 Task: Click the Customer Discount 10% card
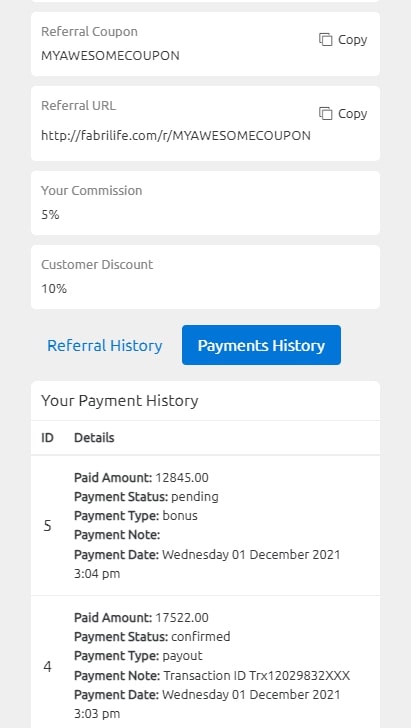pyautogui.click(x=205, y=277)
